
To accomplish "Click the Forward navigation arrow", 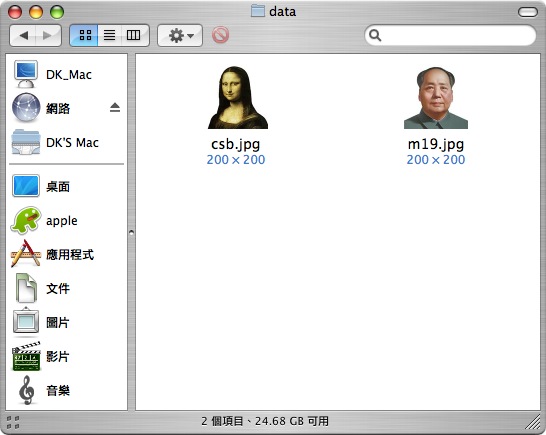I will 48,35.
